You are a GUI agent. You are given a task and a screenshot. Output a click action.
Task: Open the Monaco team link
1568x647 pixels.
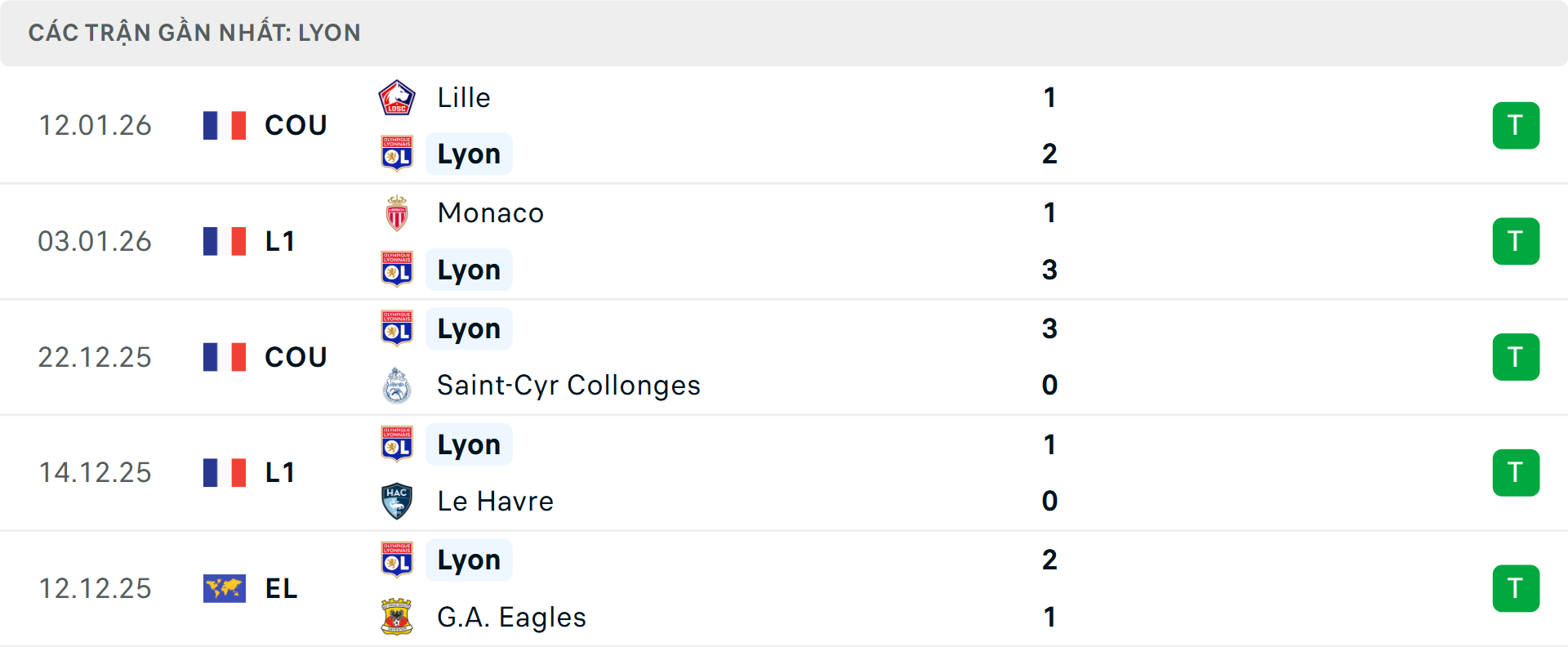click(x=491, y=213)
